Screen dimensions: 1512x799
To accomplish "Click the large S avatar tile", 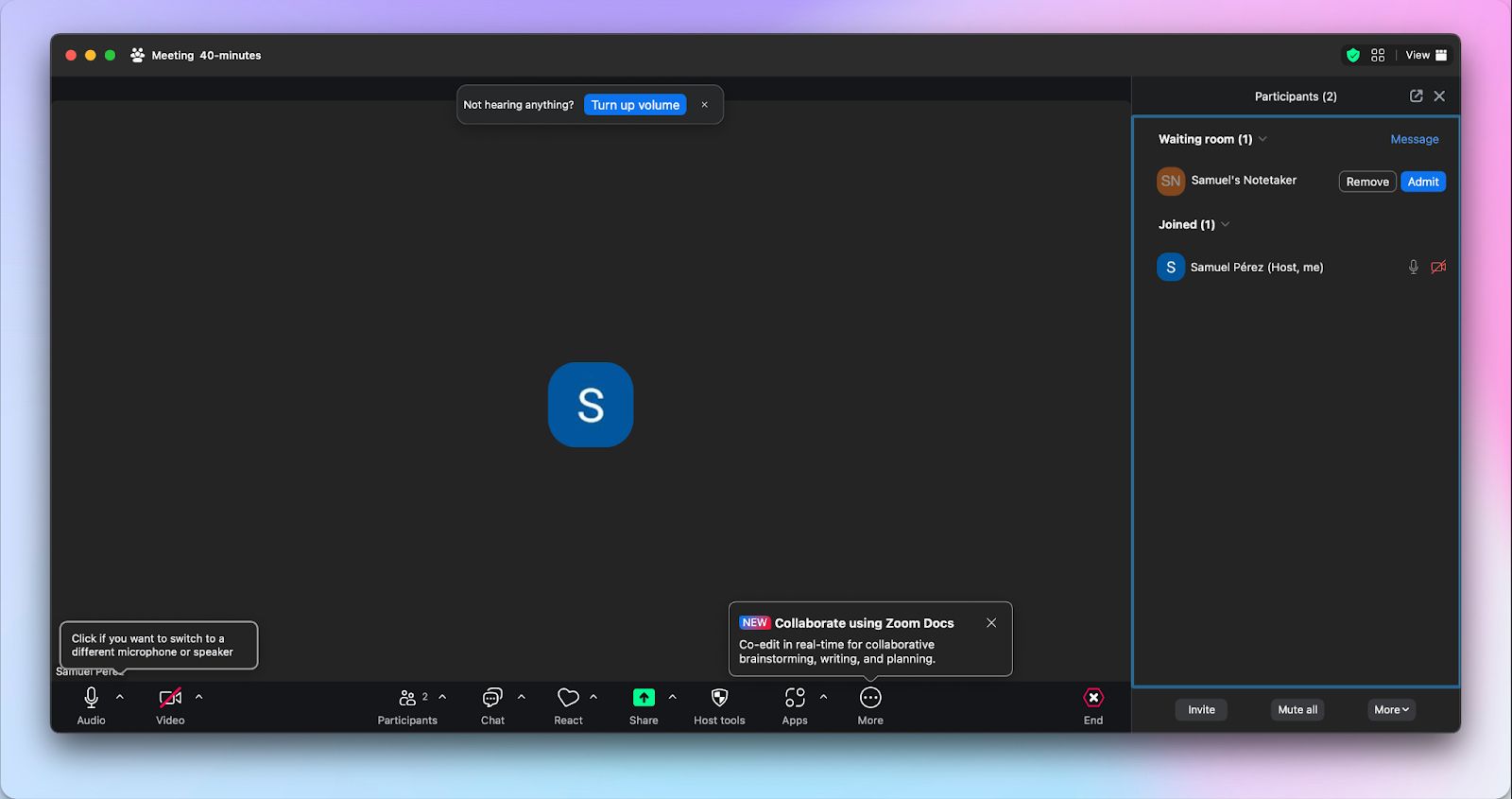I will (591, 405).
